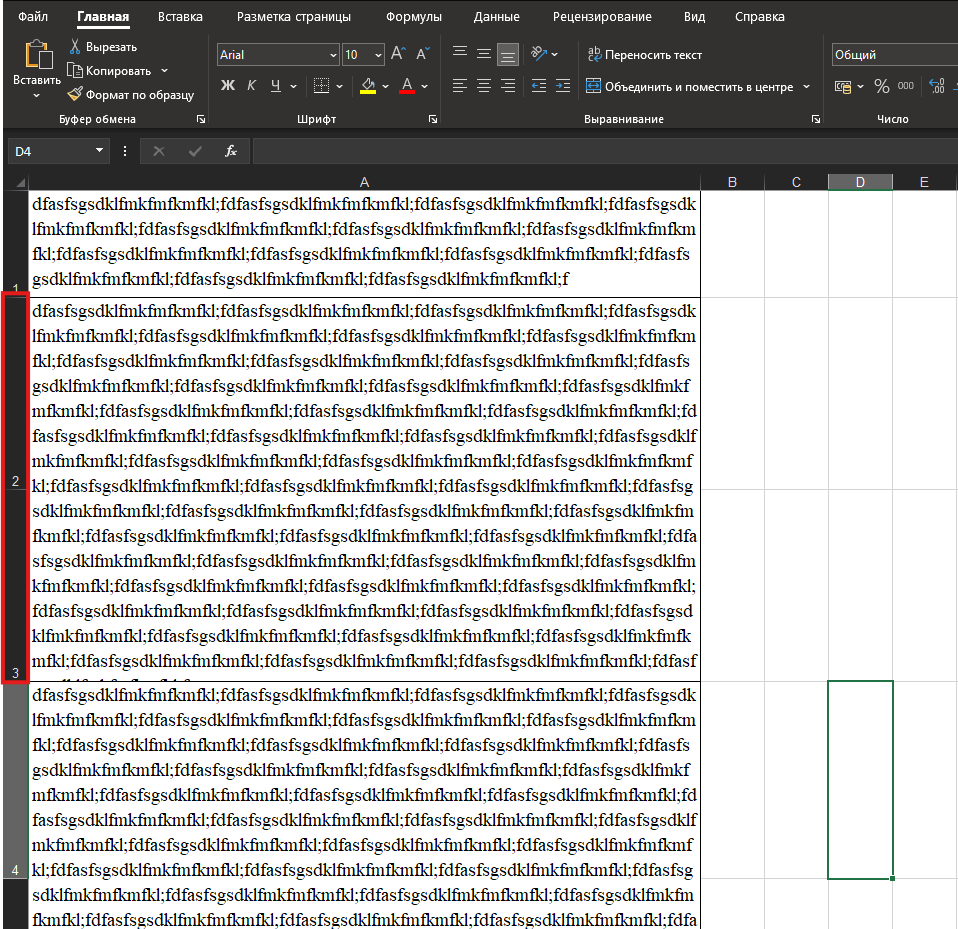Viewport: 958px width, 929px height.
Task: Open underline style dropdown arrow
Action: click(x=293, y=86)
